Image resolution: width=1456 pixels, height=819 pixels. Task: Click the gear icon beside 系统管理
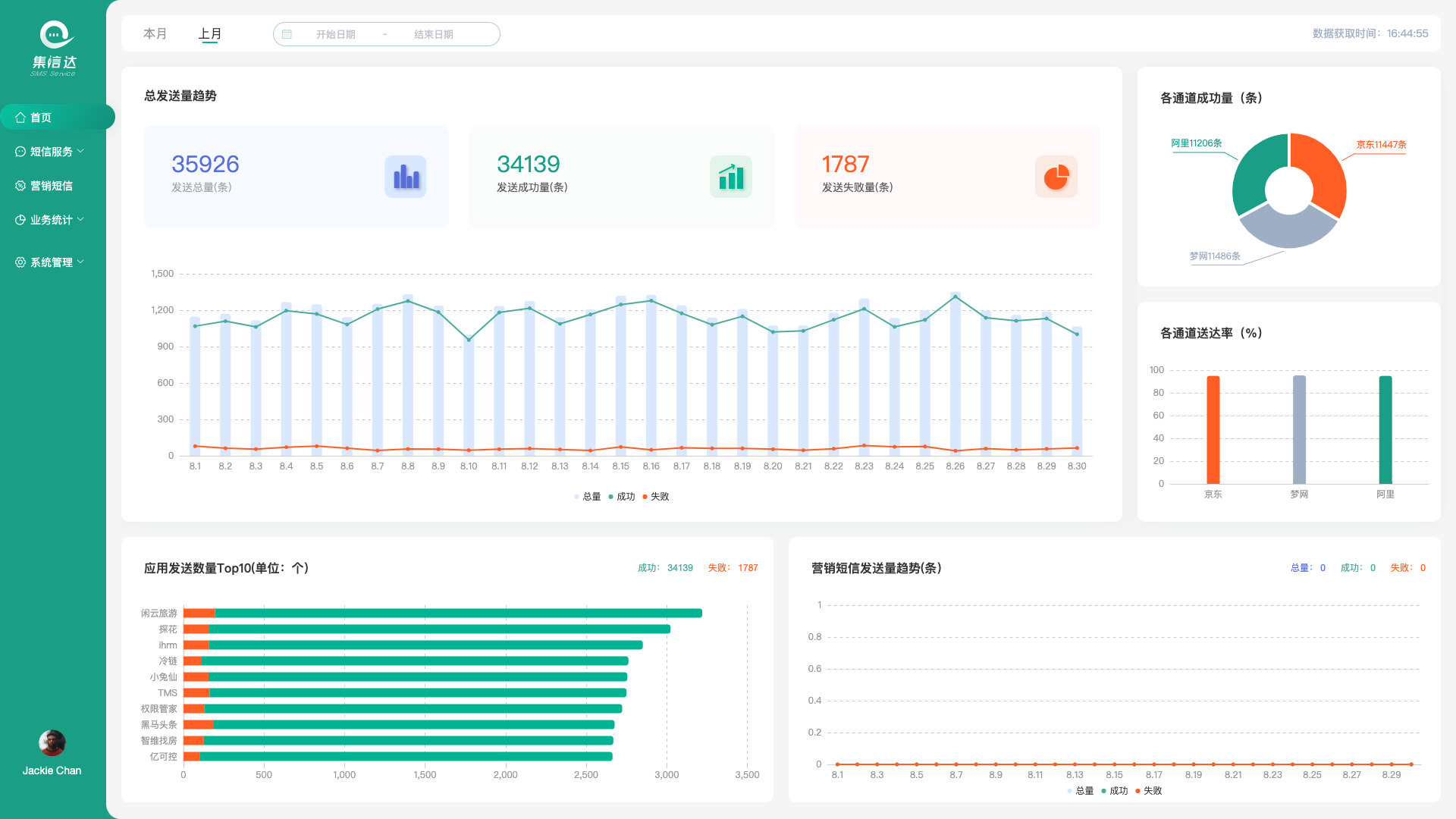pyautogui.click(x=20, y=262)
